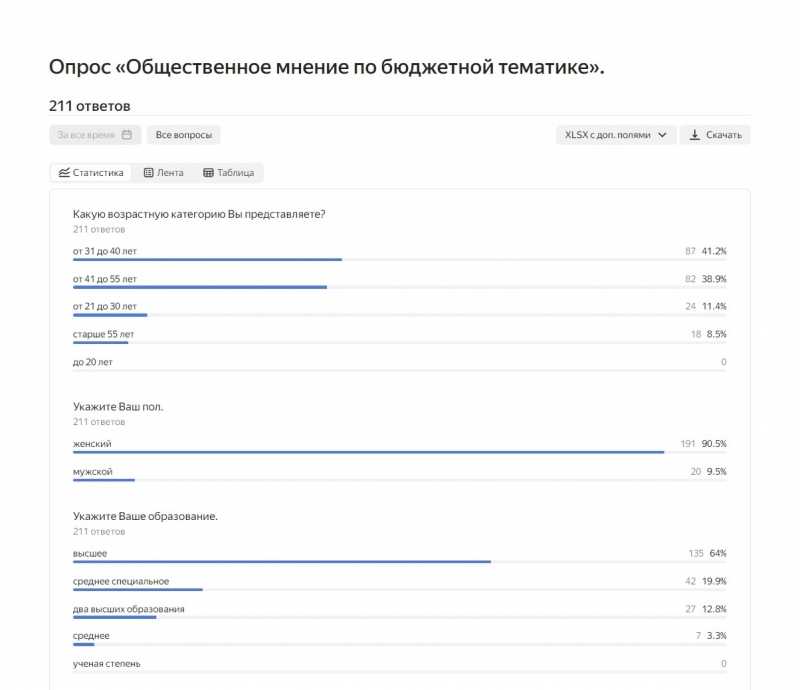Image resolution: width=800 pixels, height=690 pixels.
Task: Click the calendar icon in date field
Action: pyautogui.click(x=127, y=135)
